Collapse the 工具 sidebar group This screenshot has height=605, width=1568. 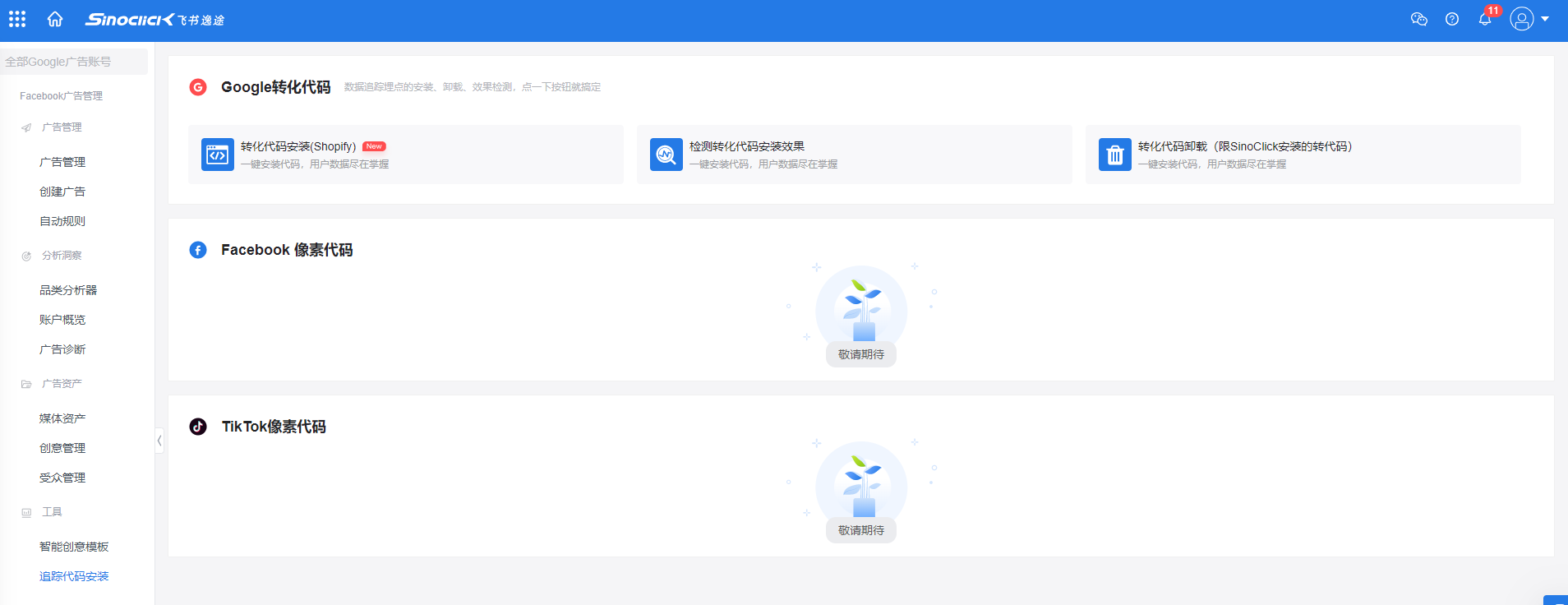(x=52, y=512)
